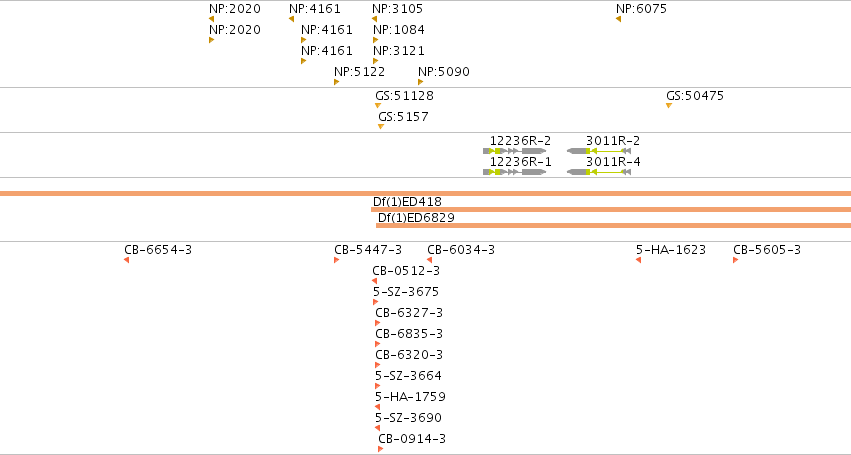Select the NP:3121 insertion marker
851x455 pixels.
coord(376,61)
